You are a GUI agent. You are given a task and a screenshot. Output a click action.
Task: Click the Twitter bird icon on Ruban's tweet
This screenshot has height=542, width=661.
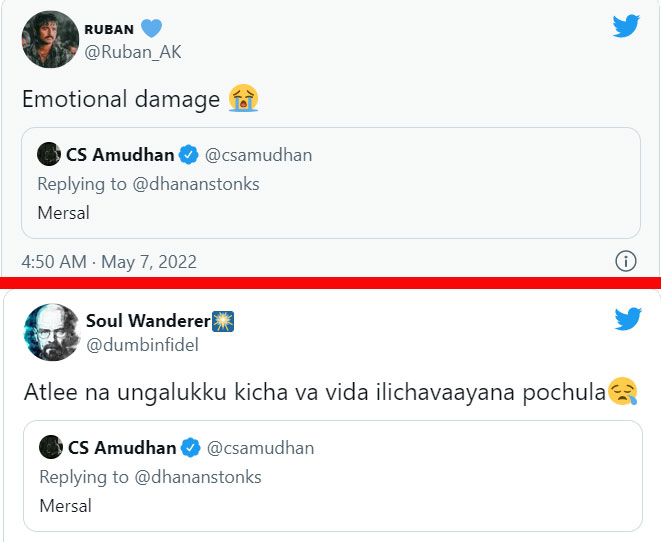pyautogui.click(x=626, y=27)
